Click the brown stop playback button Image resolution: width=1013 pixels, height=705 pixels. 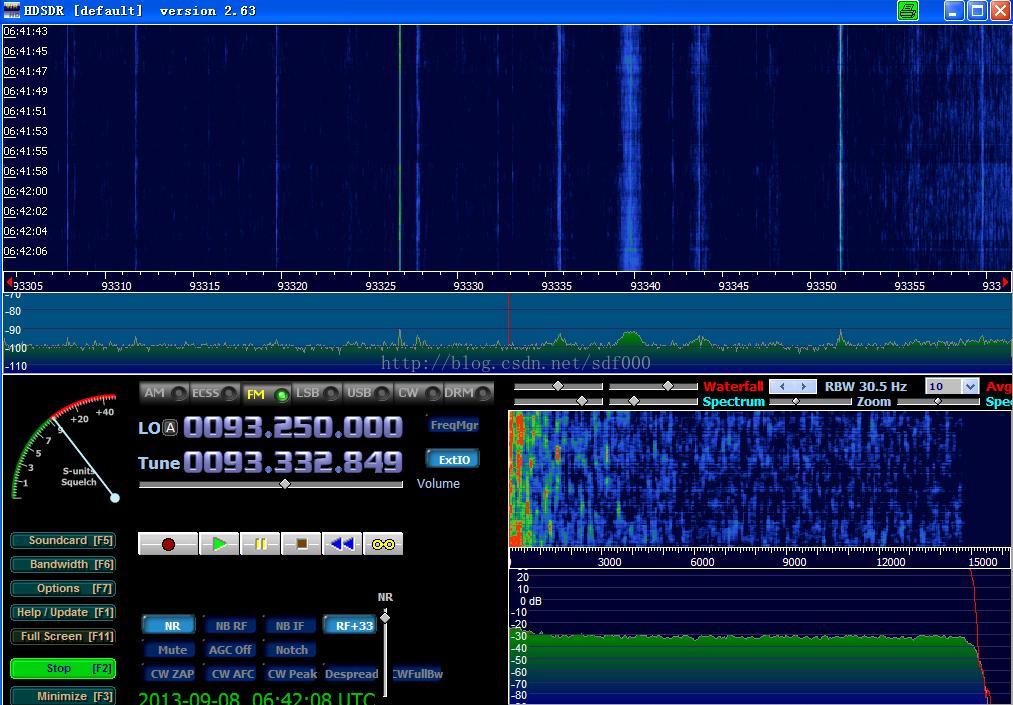(x=301, y=544)
